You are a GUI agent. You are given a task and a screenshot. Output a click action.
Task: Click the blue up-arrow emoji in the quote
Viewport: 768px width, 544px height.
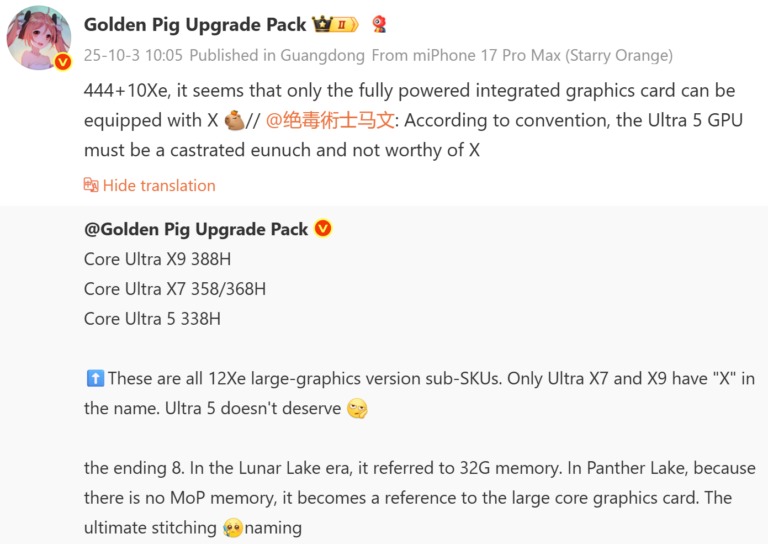(95, 378)
